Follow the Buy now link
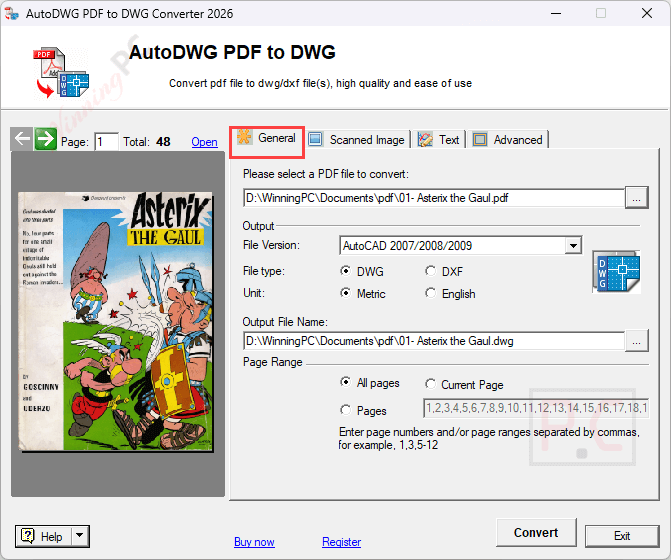The width and height of the screenshot is (671, 560). point(254,542)
